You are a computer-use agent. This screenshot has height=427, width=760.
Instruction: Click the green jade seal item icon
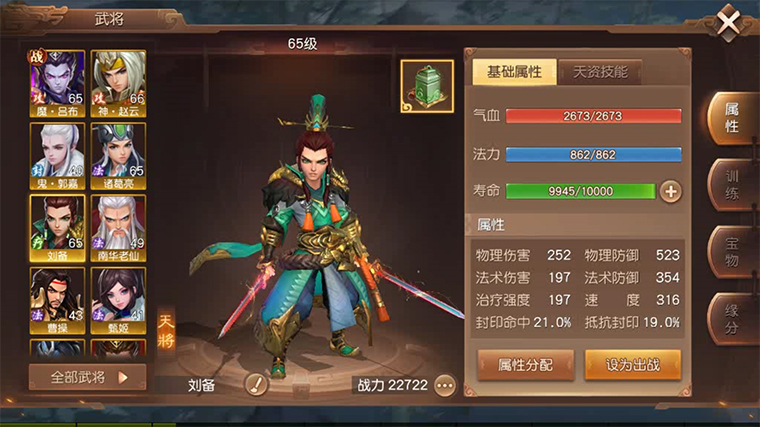coord(427,86)
